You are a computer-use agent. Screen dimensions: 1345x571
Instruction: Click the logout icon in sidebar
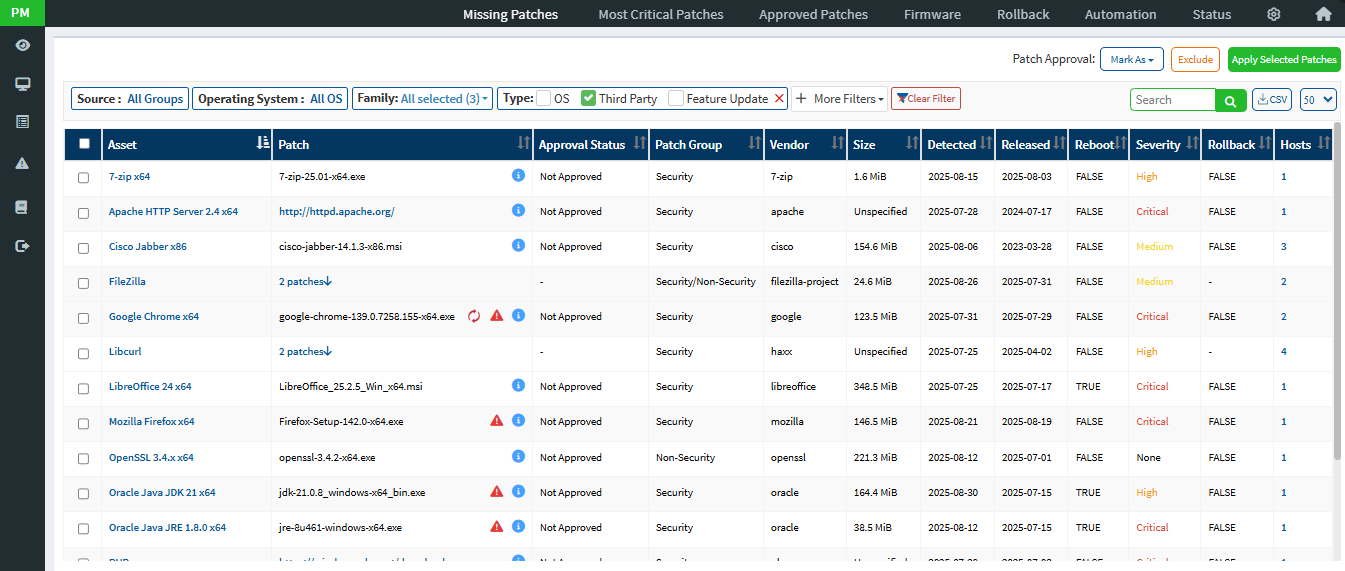(22, 246)
